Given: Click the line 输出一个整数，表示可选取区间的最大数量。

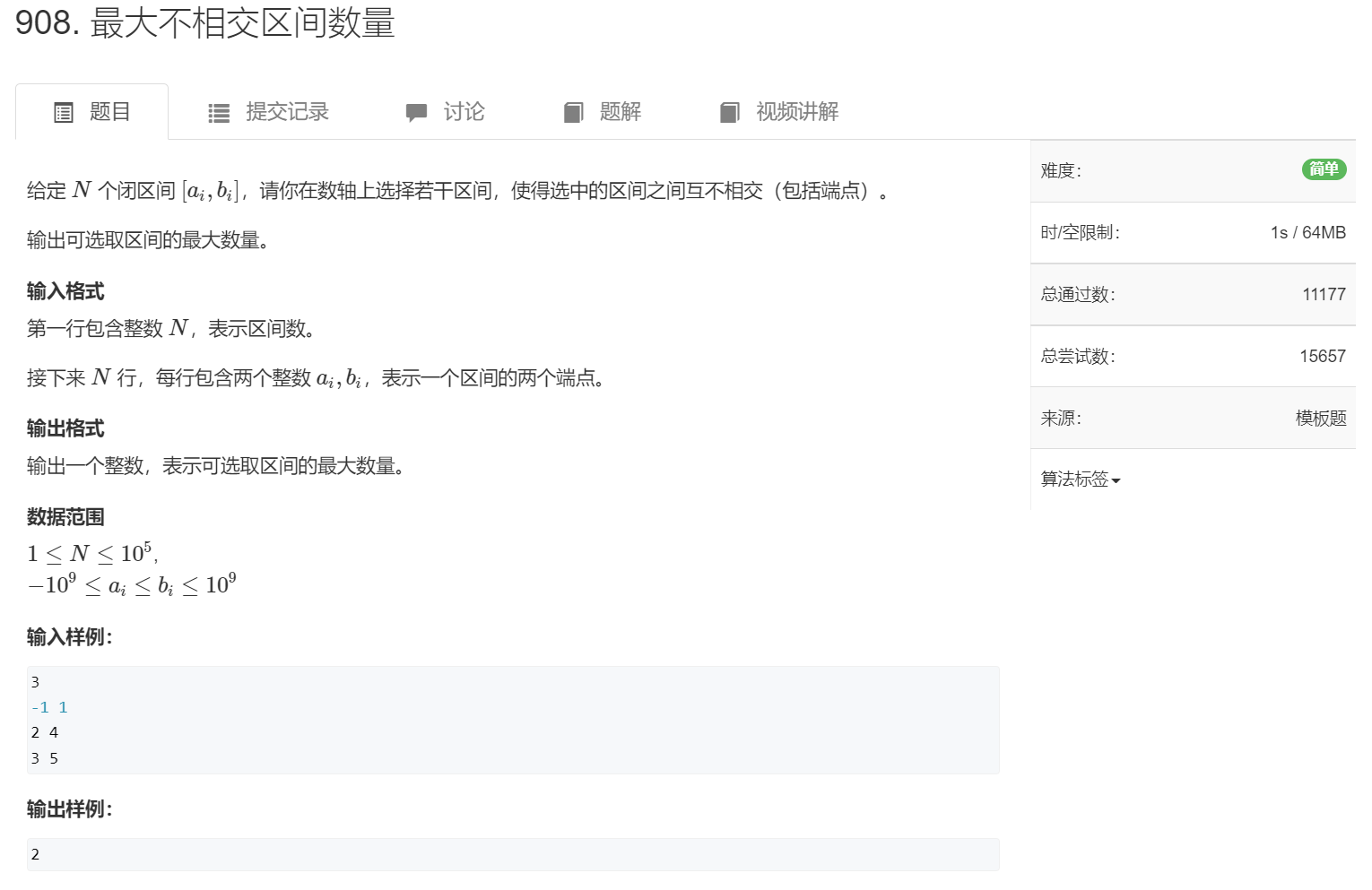Looking at the screenshot, I should [216, 466].
